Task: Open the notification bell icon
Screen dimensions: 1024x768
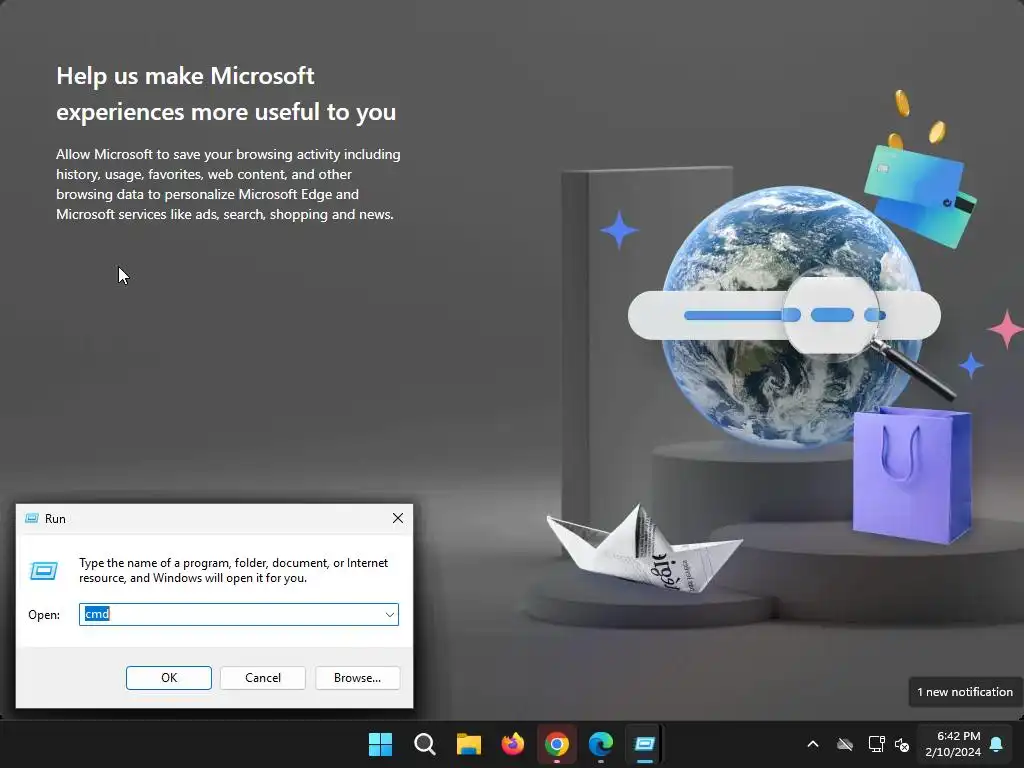Action: coord(997,744)
